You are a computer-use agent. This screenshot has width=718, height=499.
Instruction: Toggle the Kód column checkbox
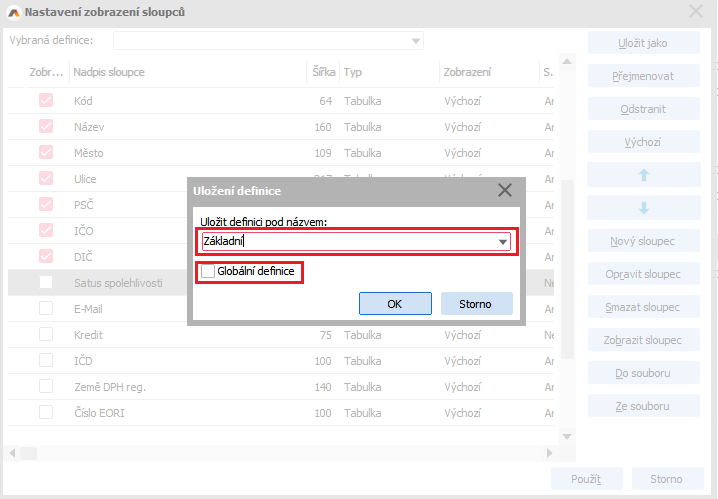(46, 101)
